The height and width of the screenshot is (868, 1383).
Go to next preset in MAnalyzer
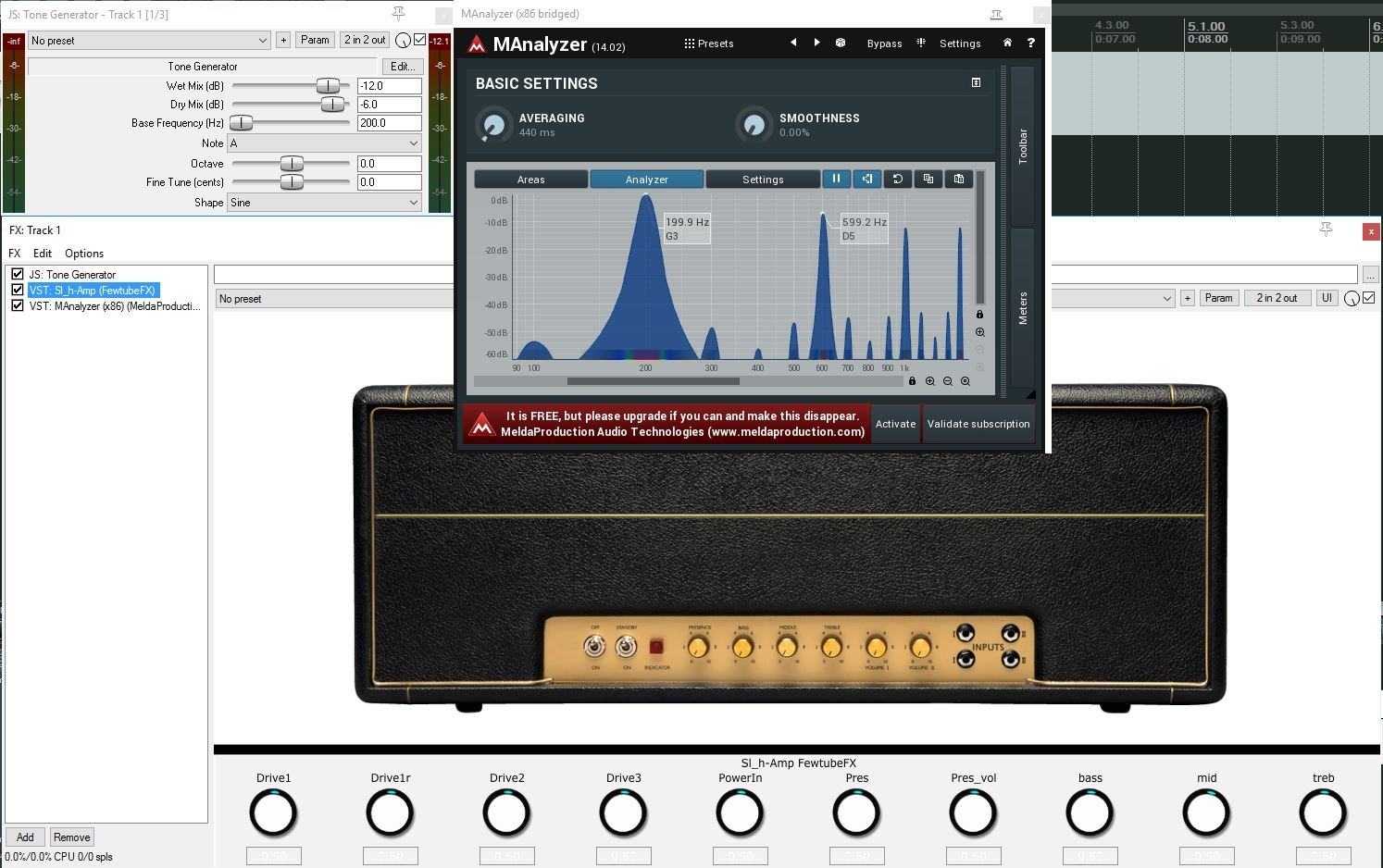816,43
